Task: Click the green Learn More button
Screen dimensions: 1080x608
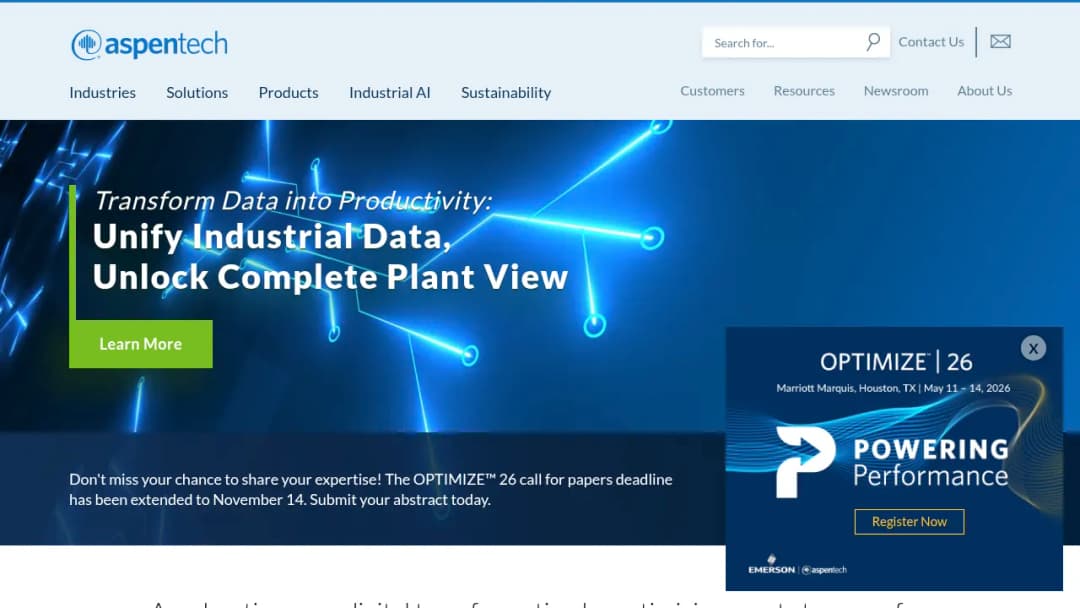Action: click(x=141, y=344)
